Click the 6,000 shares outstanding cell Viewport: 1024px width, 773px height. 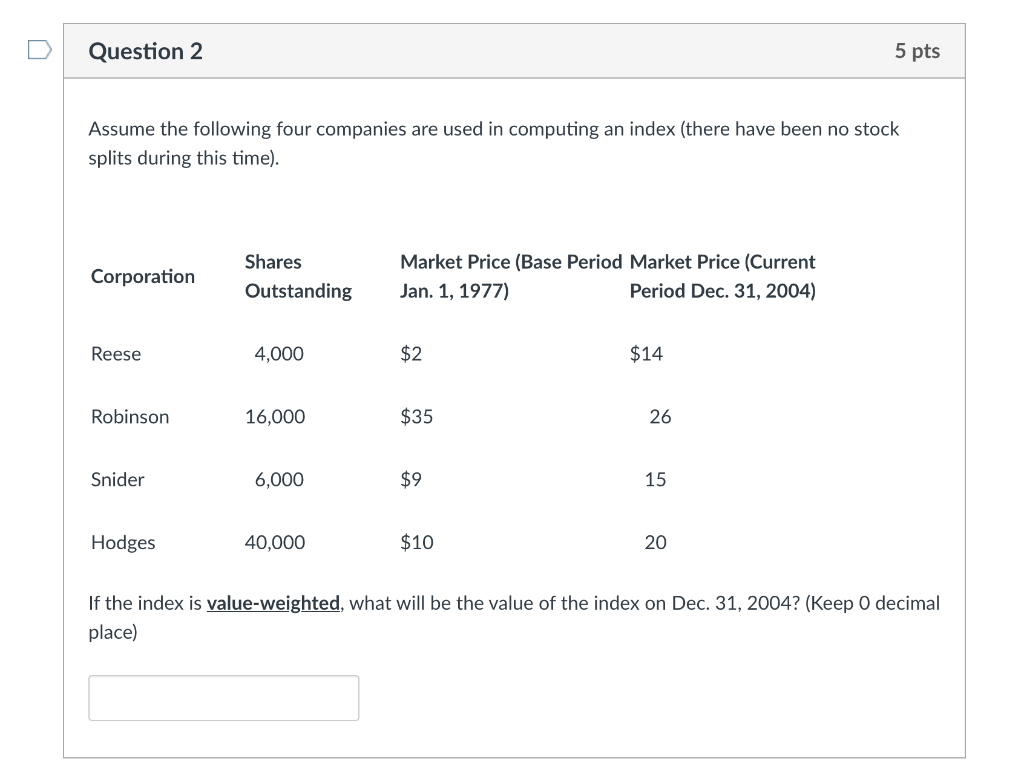pos(279,480)
